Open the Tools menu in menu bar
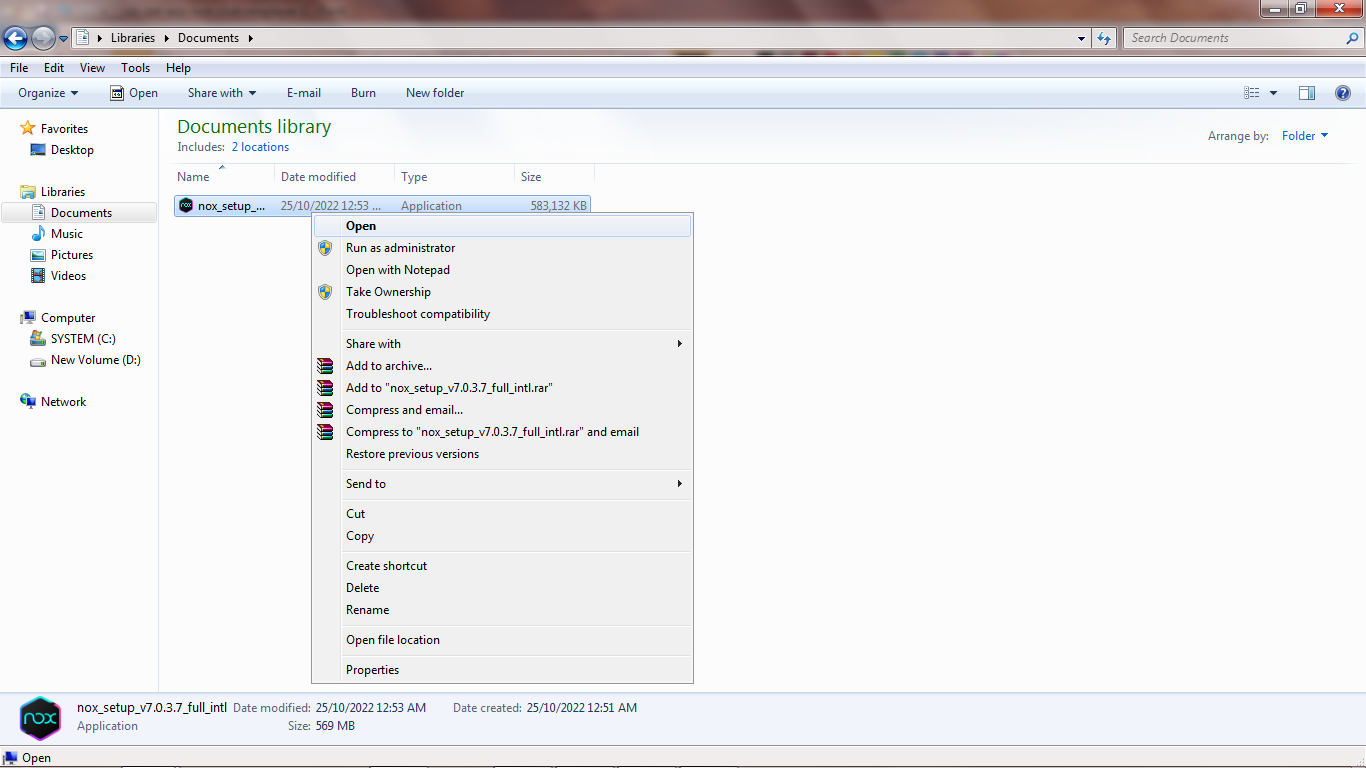This screenshot has height=768, width=1366. click(x=135, y=68)
